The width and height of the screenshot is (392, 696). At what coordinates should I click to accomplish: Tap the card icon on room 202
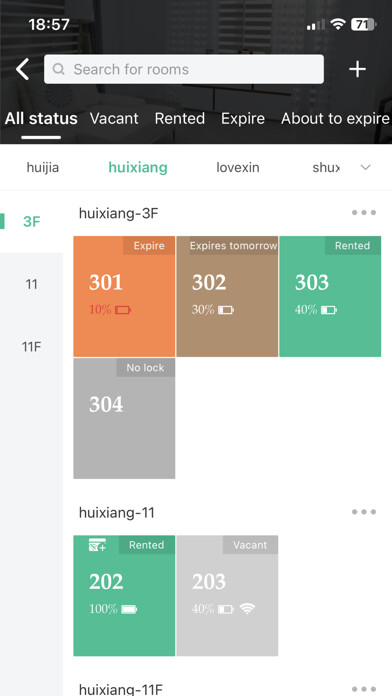(x=97, y=545)
